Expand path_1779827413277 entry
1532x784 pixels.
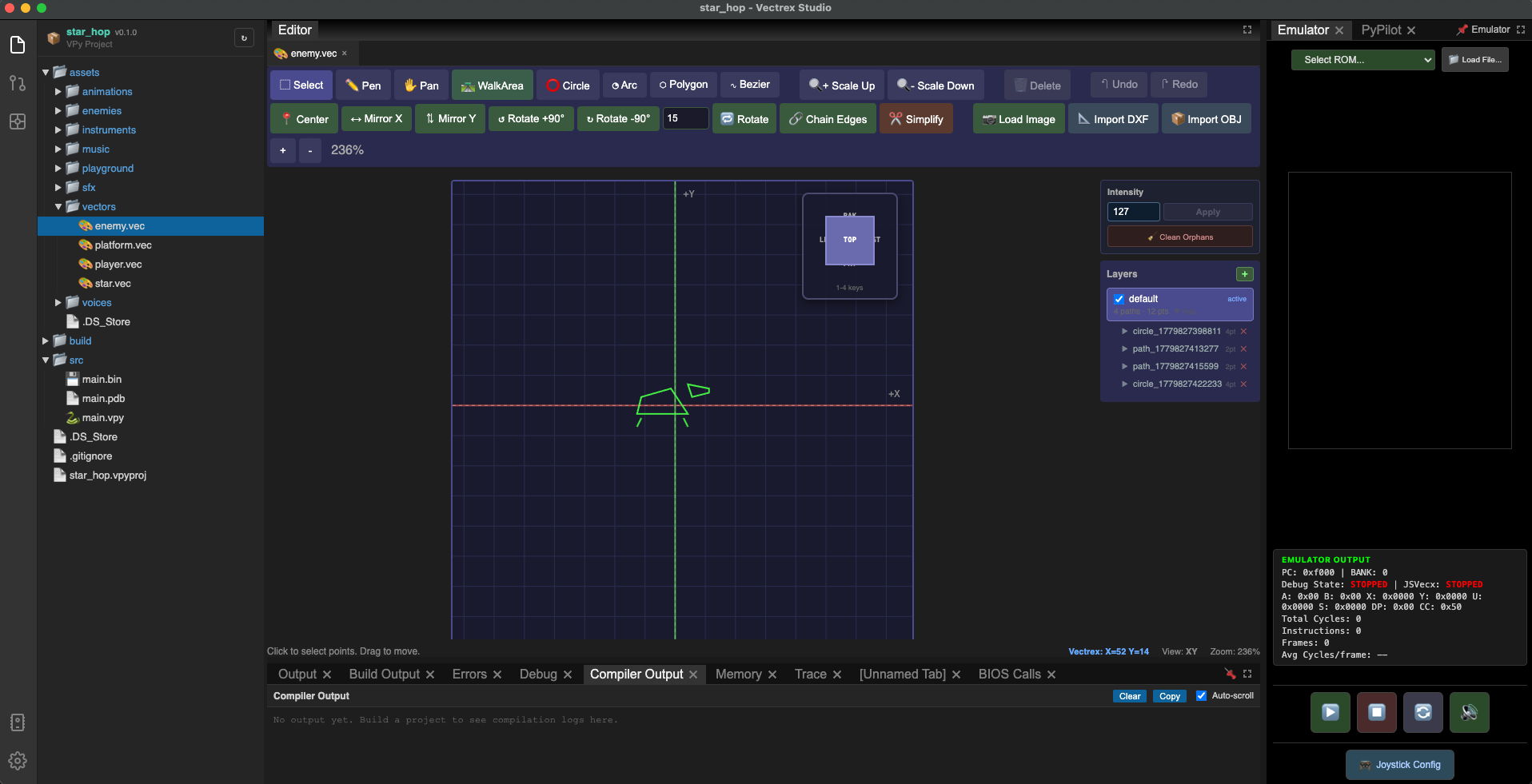point(1125,348)
